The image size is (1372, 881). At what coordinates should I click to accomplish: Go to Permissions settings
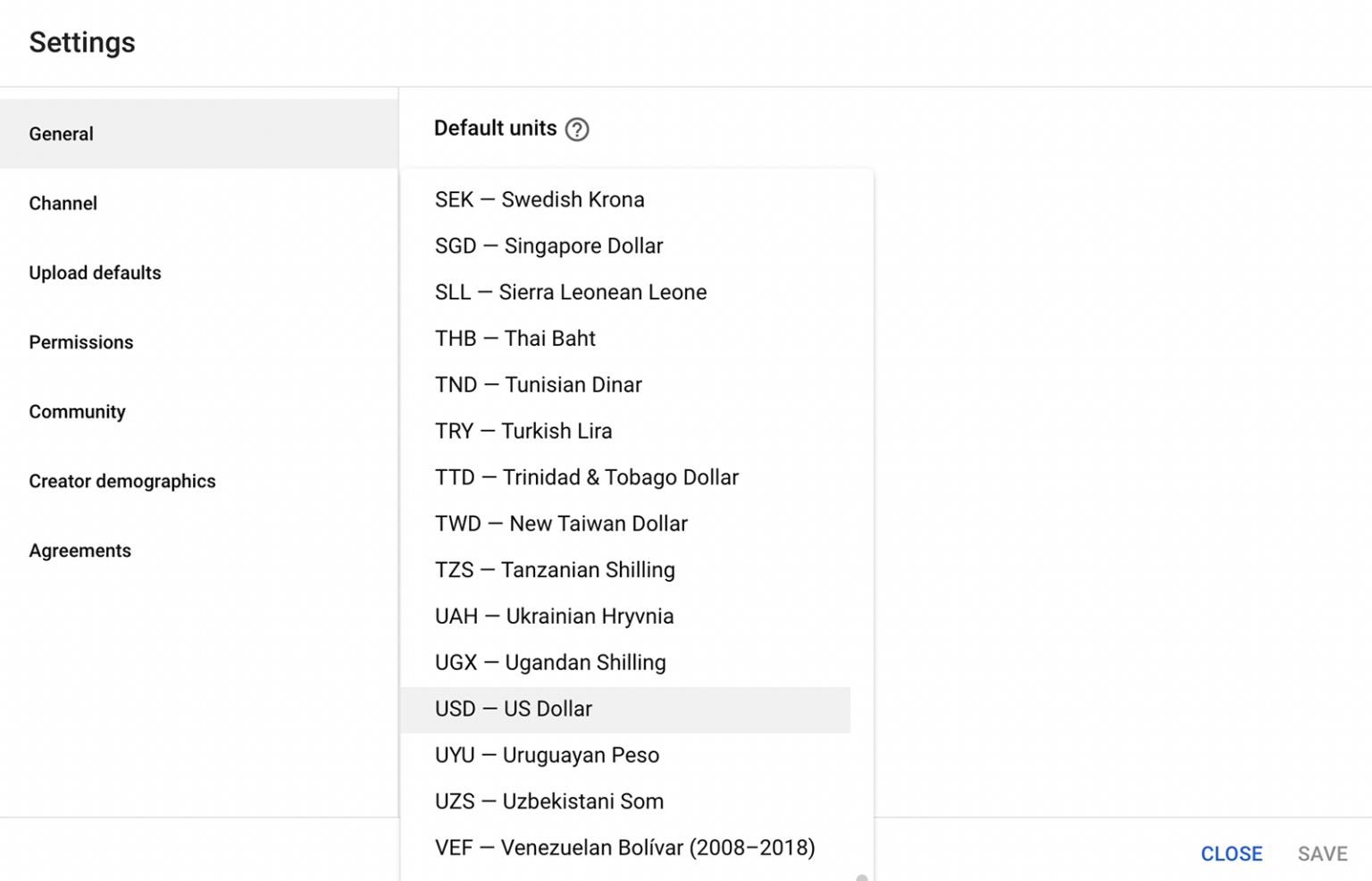[x=81, y=343]
